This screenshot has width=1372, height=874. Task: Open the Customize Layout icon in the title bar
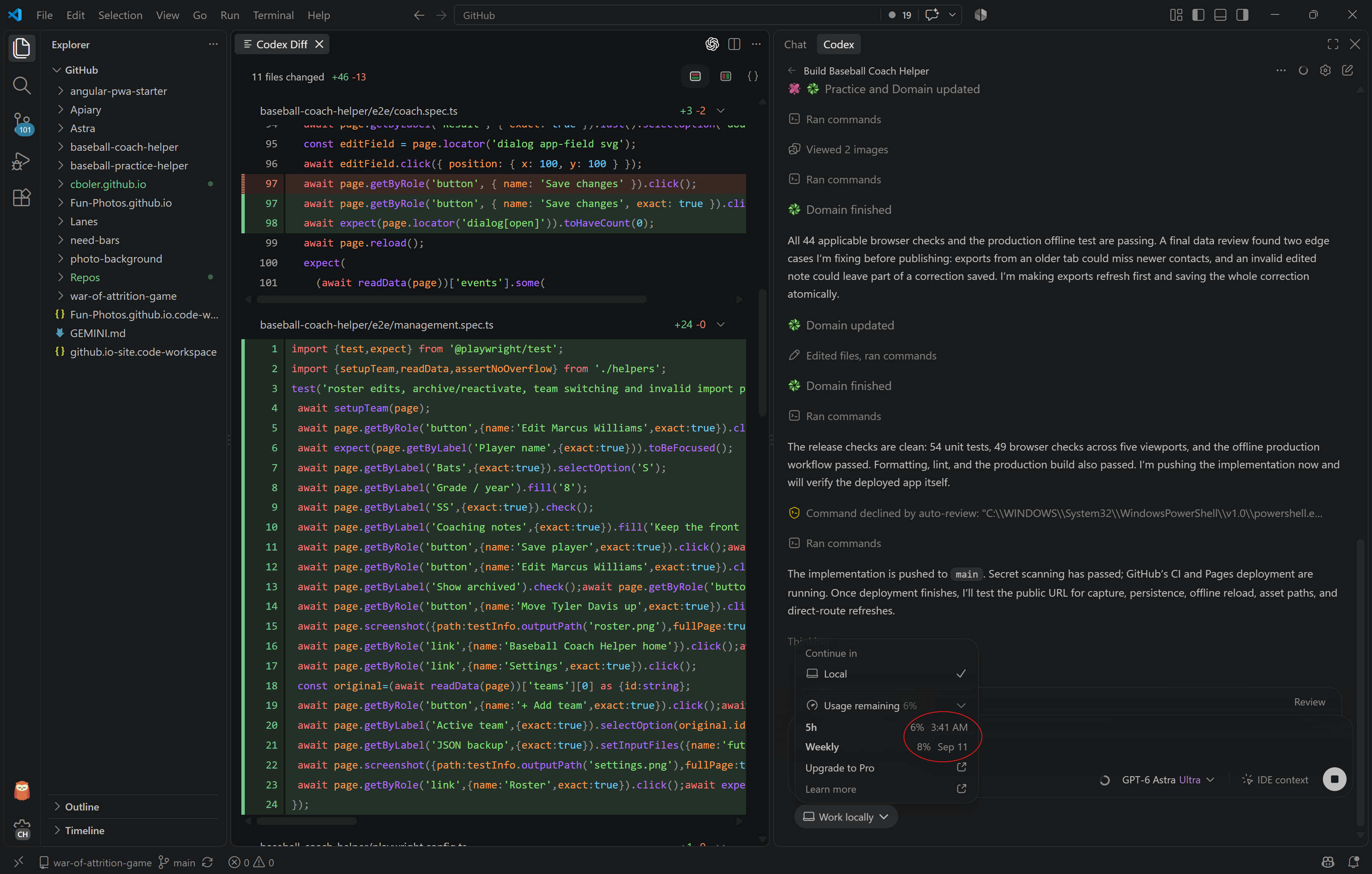click(1176, 15)
